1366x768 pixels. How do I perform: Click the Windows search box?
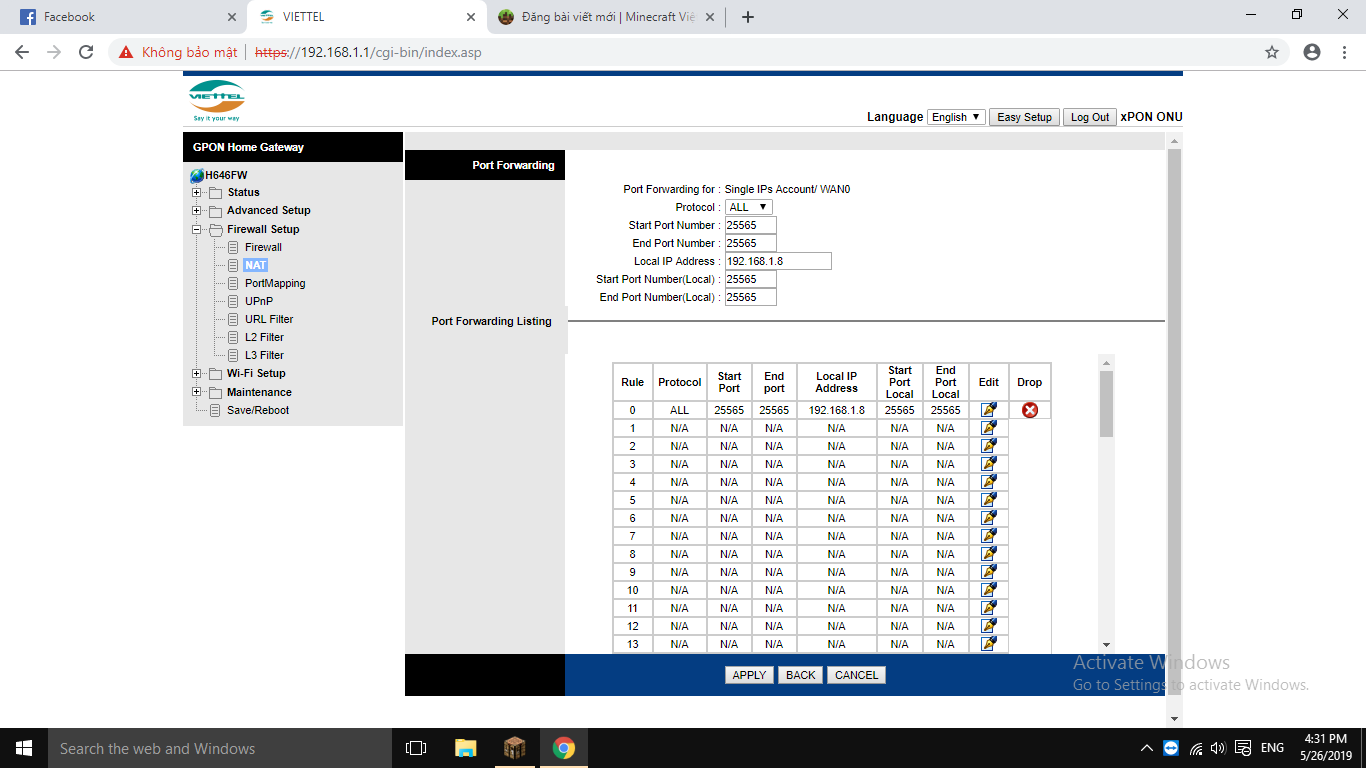tap(220, 748)
